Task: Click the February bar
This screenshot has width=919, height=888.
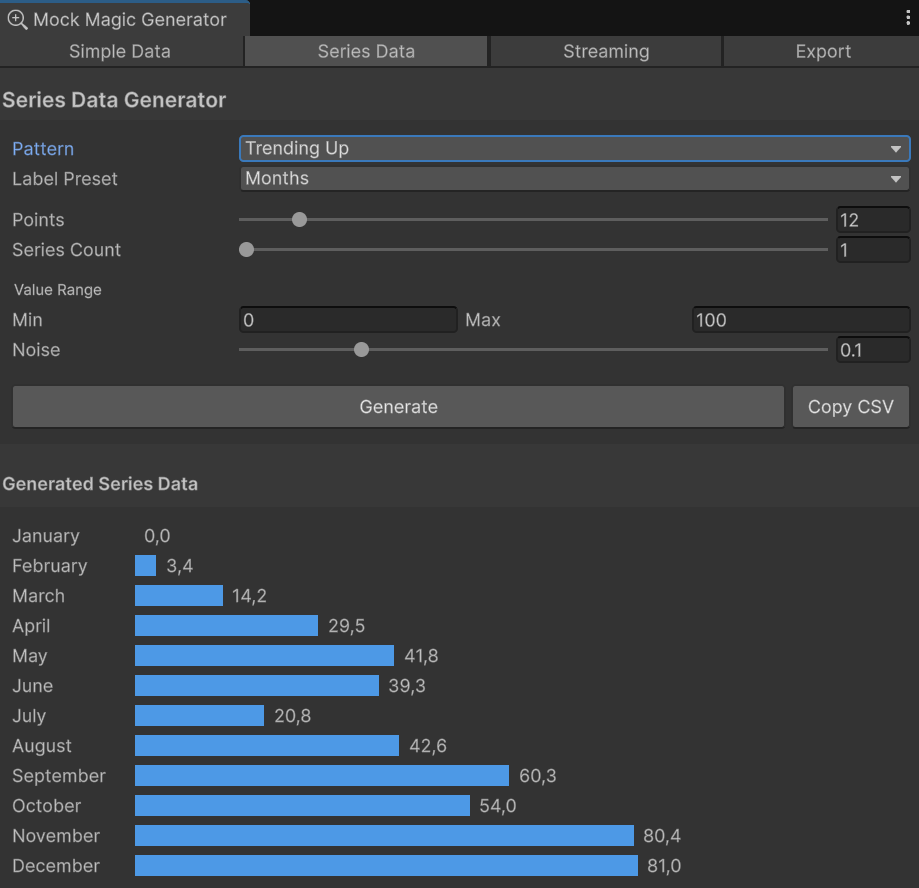Action: 145,566
